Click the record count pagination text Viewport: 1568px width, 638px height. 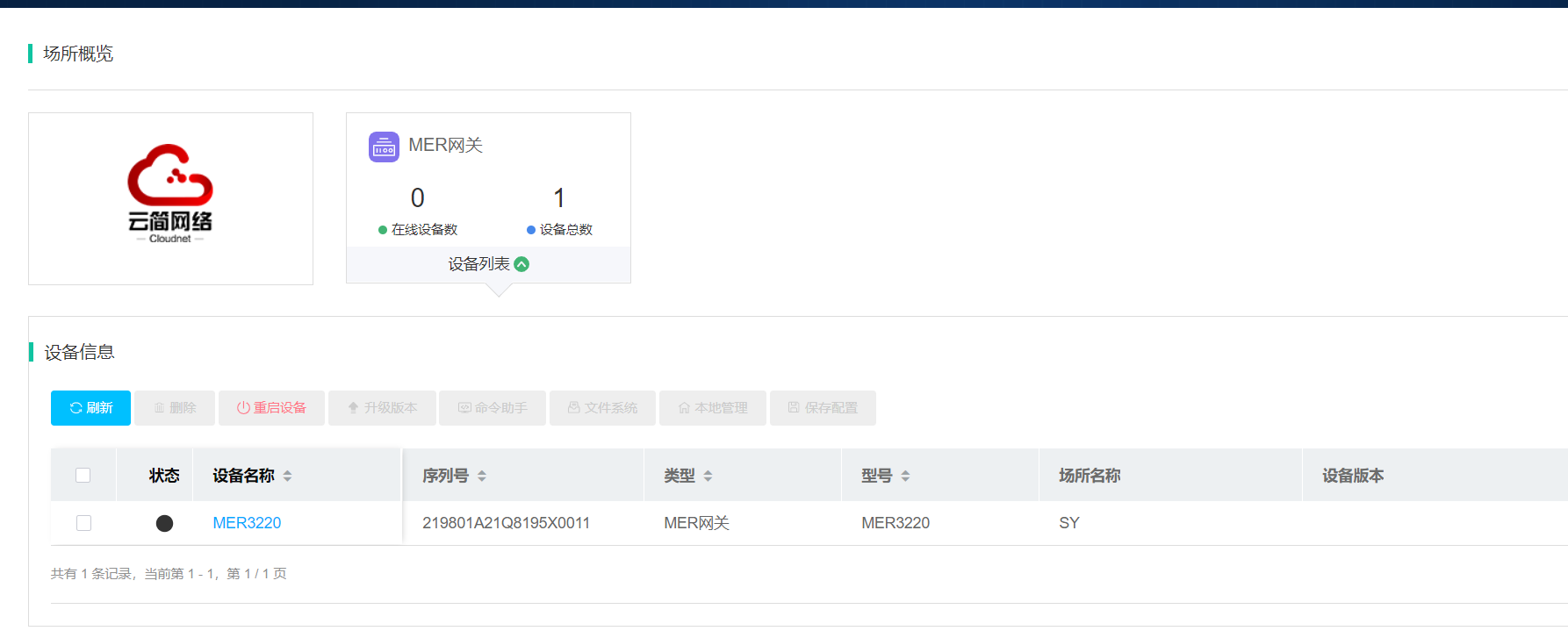click(169, 574)
